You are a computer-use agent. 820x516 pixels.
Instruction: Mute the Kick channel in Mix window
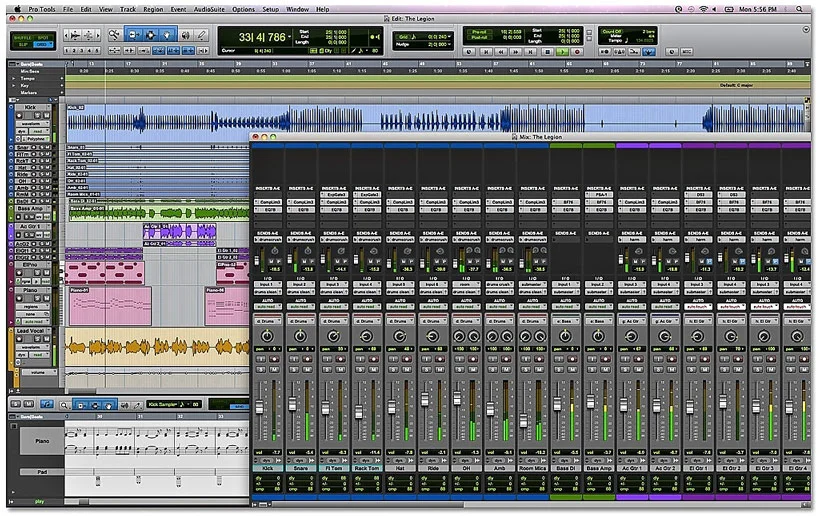[274, 370]
